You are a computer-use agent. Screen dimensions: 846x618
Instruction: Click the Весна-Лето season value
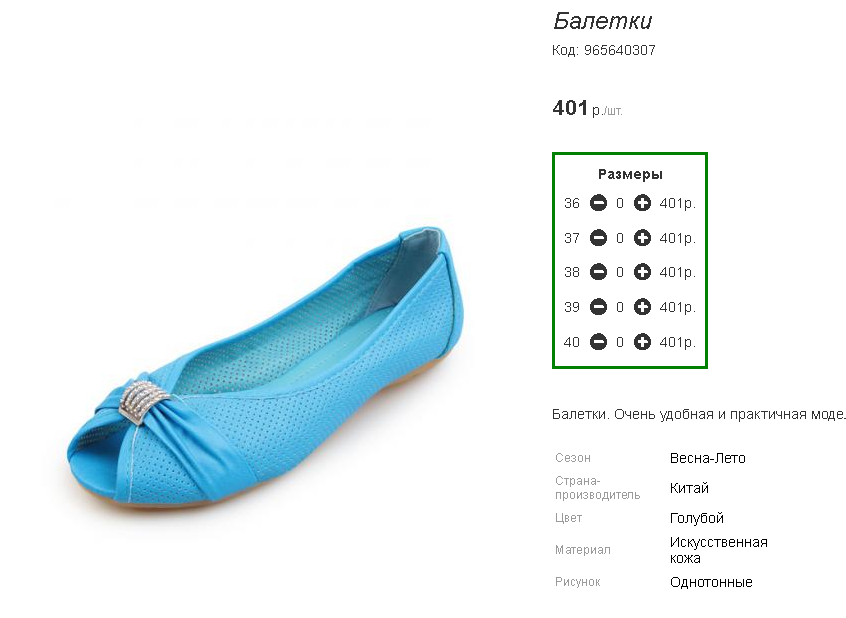pyautogui.click(x=707, y=458)
